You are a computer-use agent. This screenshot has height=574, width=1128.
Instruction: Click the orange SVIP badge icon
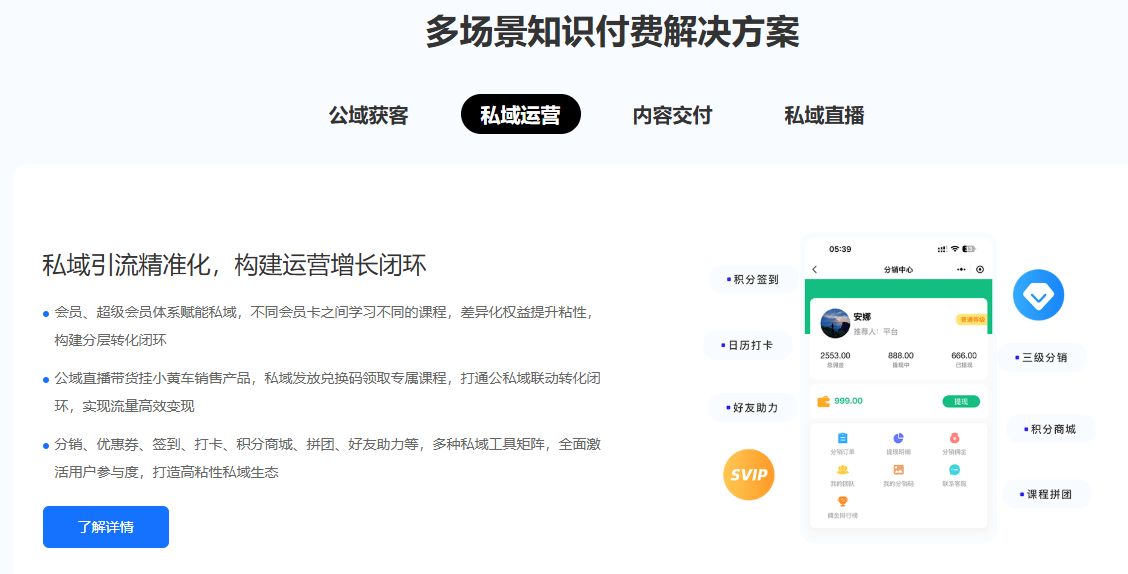pos(749,474)
